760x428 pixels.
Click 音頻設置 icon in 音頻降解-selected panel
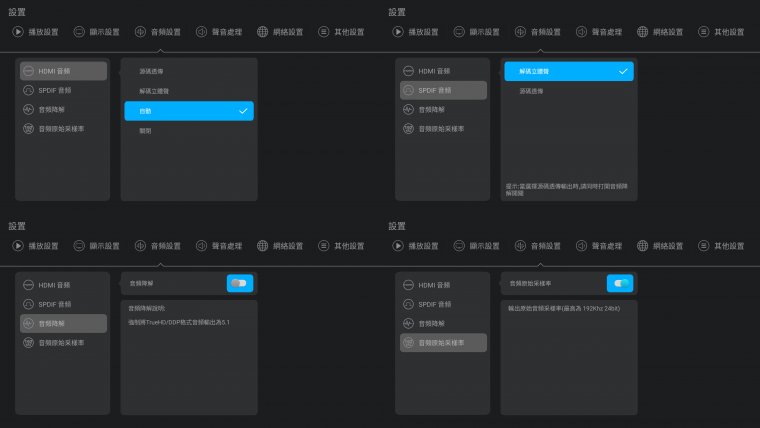click(140, 246)
